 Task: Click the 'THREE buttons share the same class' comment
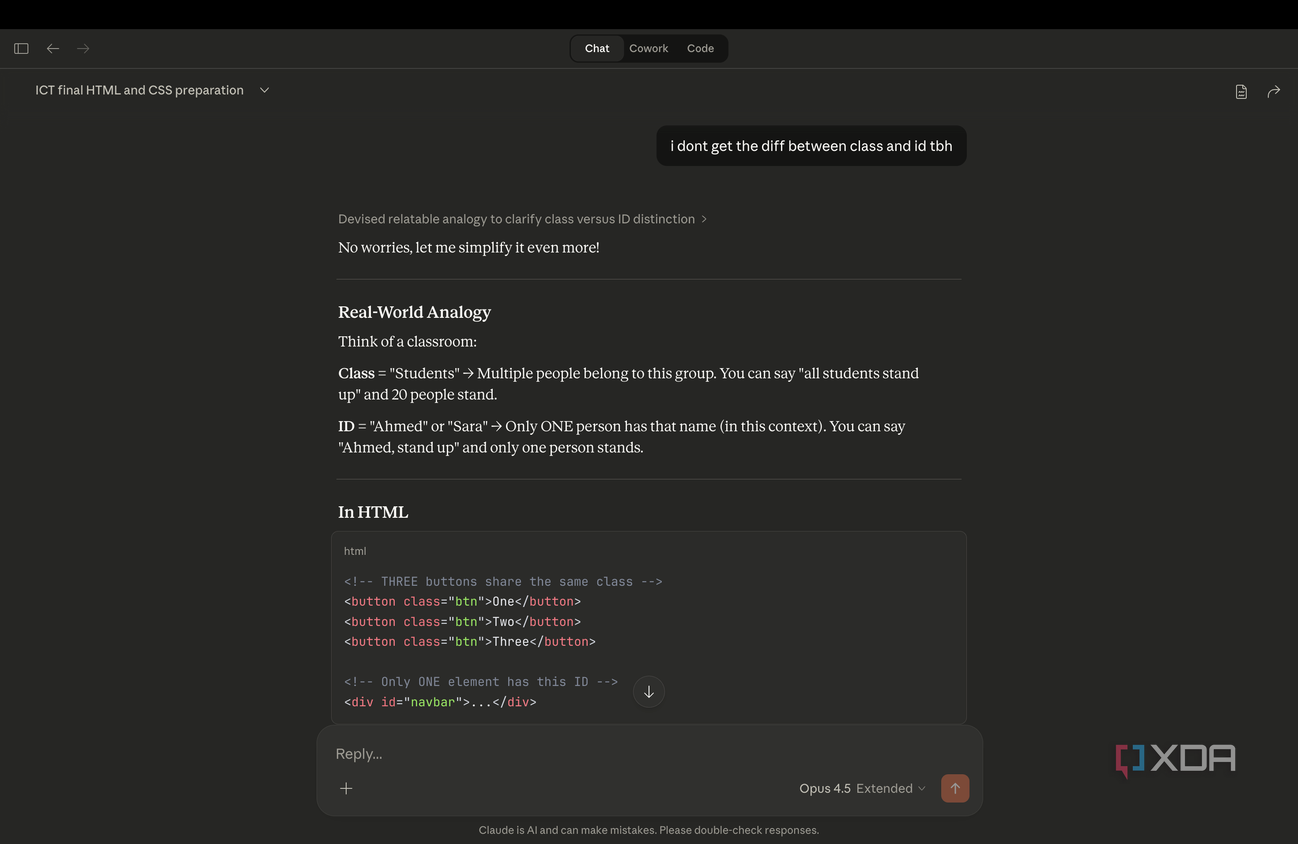click(x=503, y=582)
